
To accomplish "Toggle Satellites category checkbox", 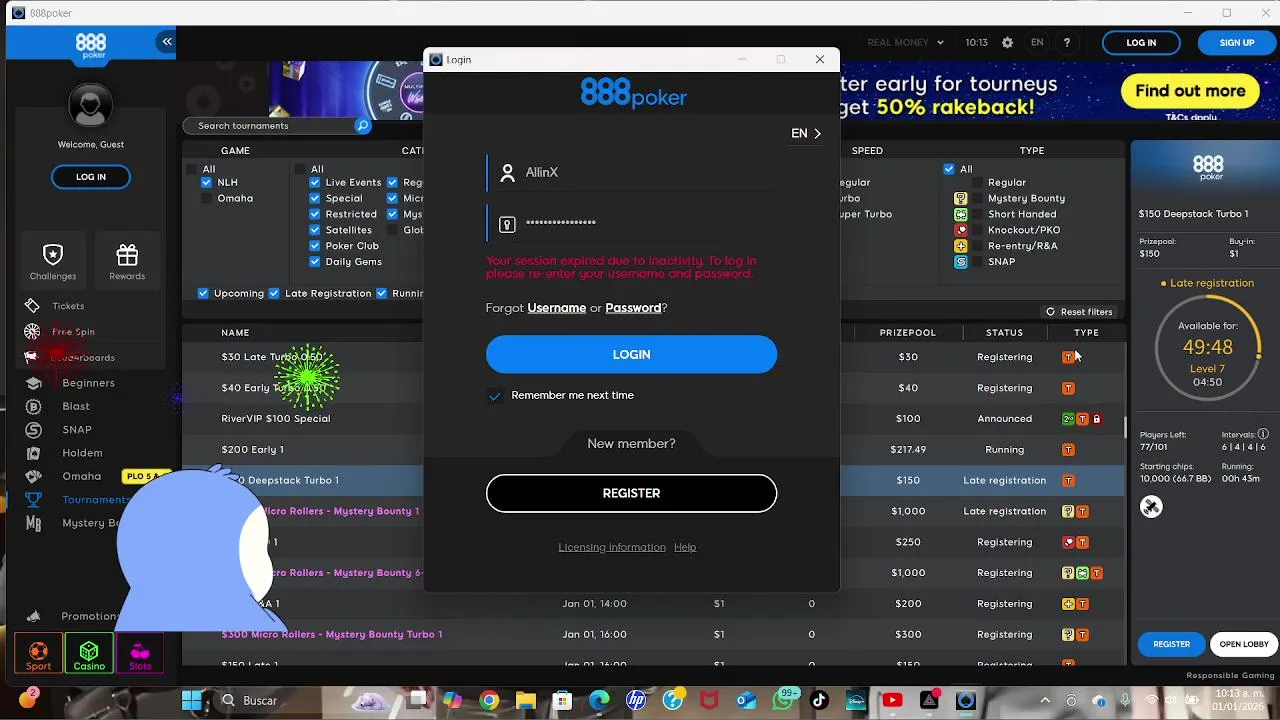I will (315, 230).
